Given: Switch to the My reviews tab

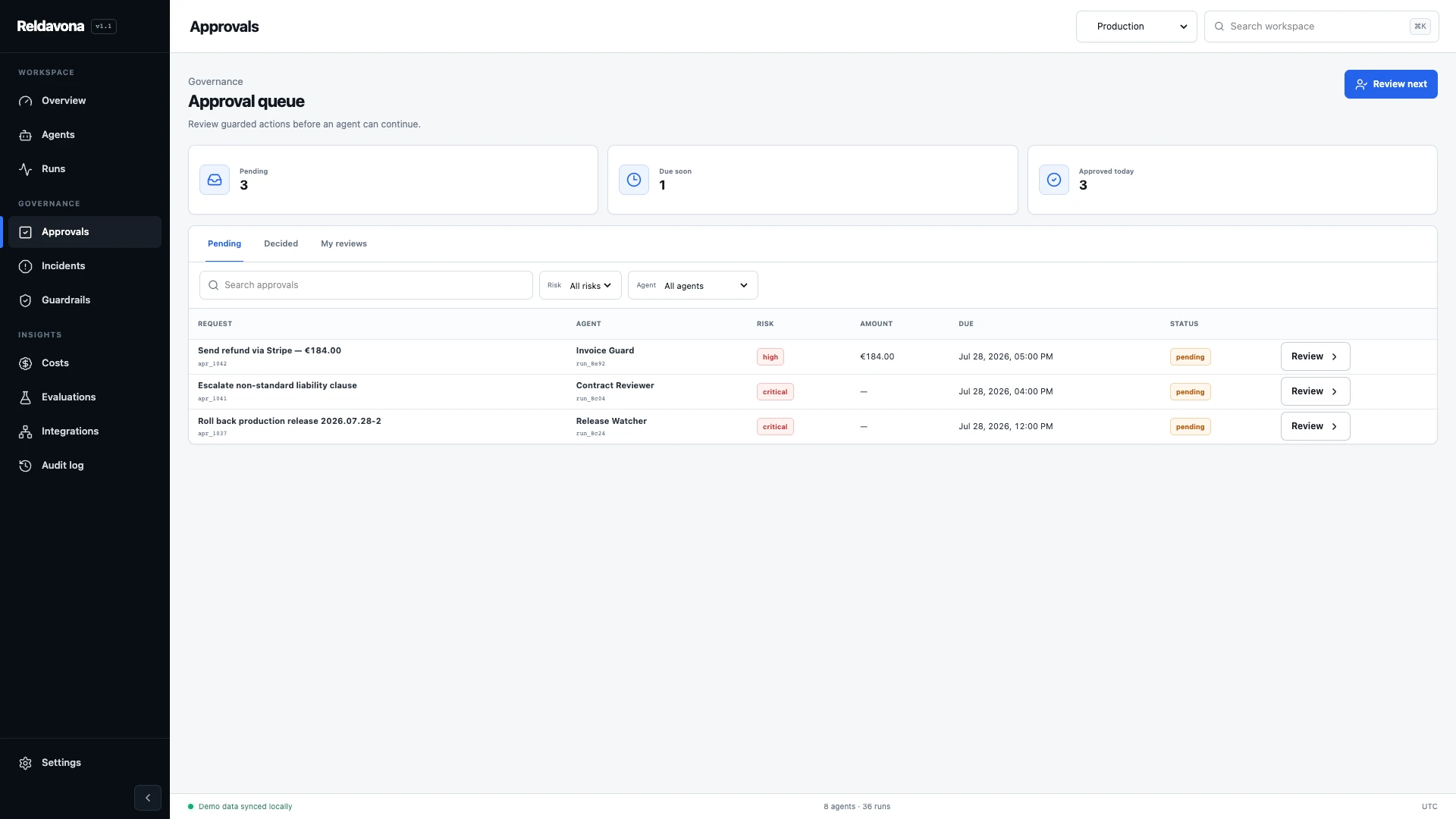Looking at the screenshot, I should pos(344,243).
